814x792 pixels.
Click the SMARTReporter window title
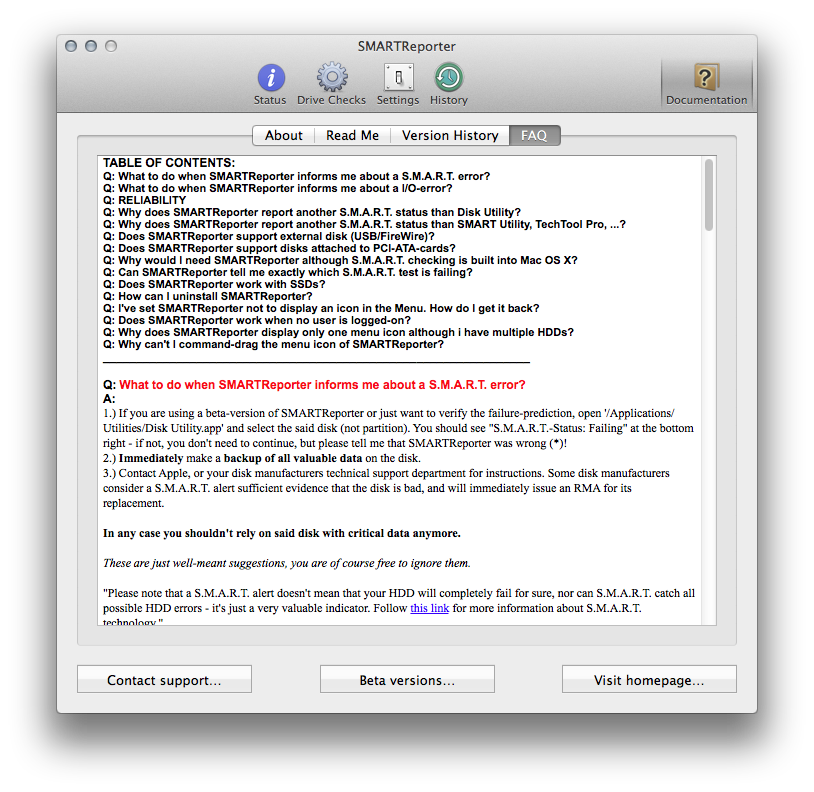click(406, 46)
